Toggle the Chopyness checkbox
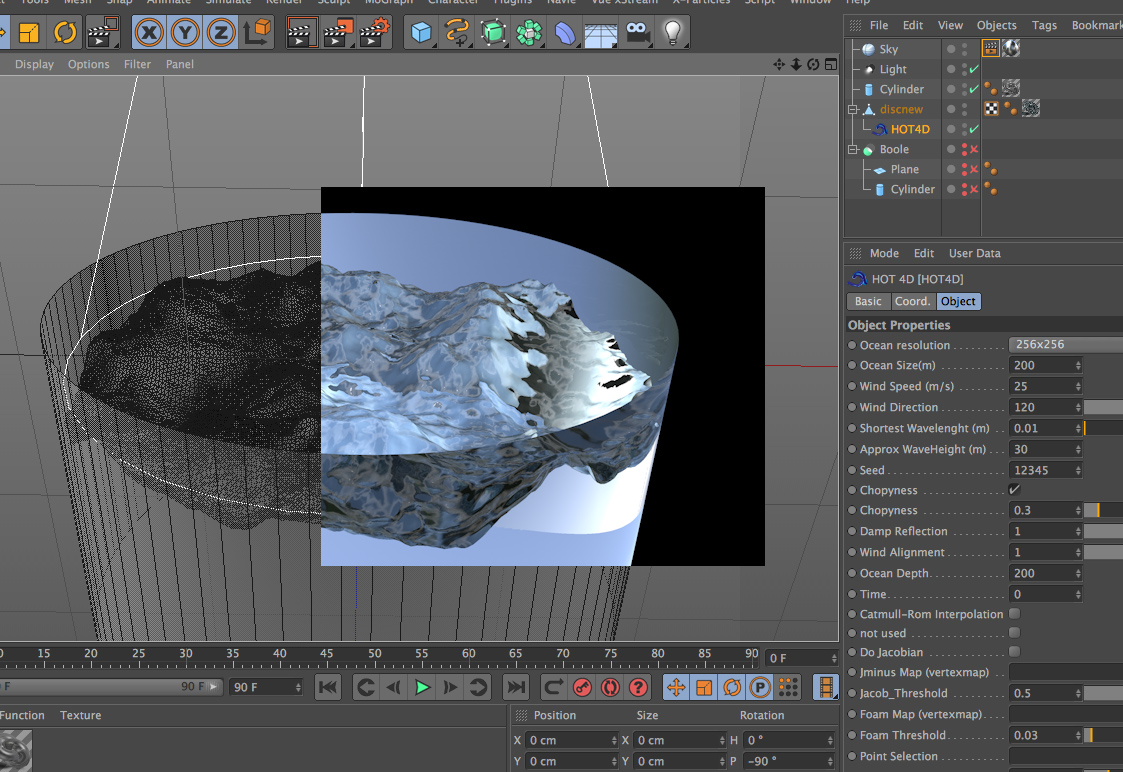The height and width of the screenshot is (772, 1123). pos(1015,490)
